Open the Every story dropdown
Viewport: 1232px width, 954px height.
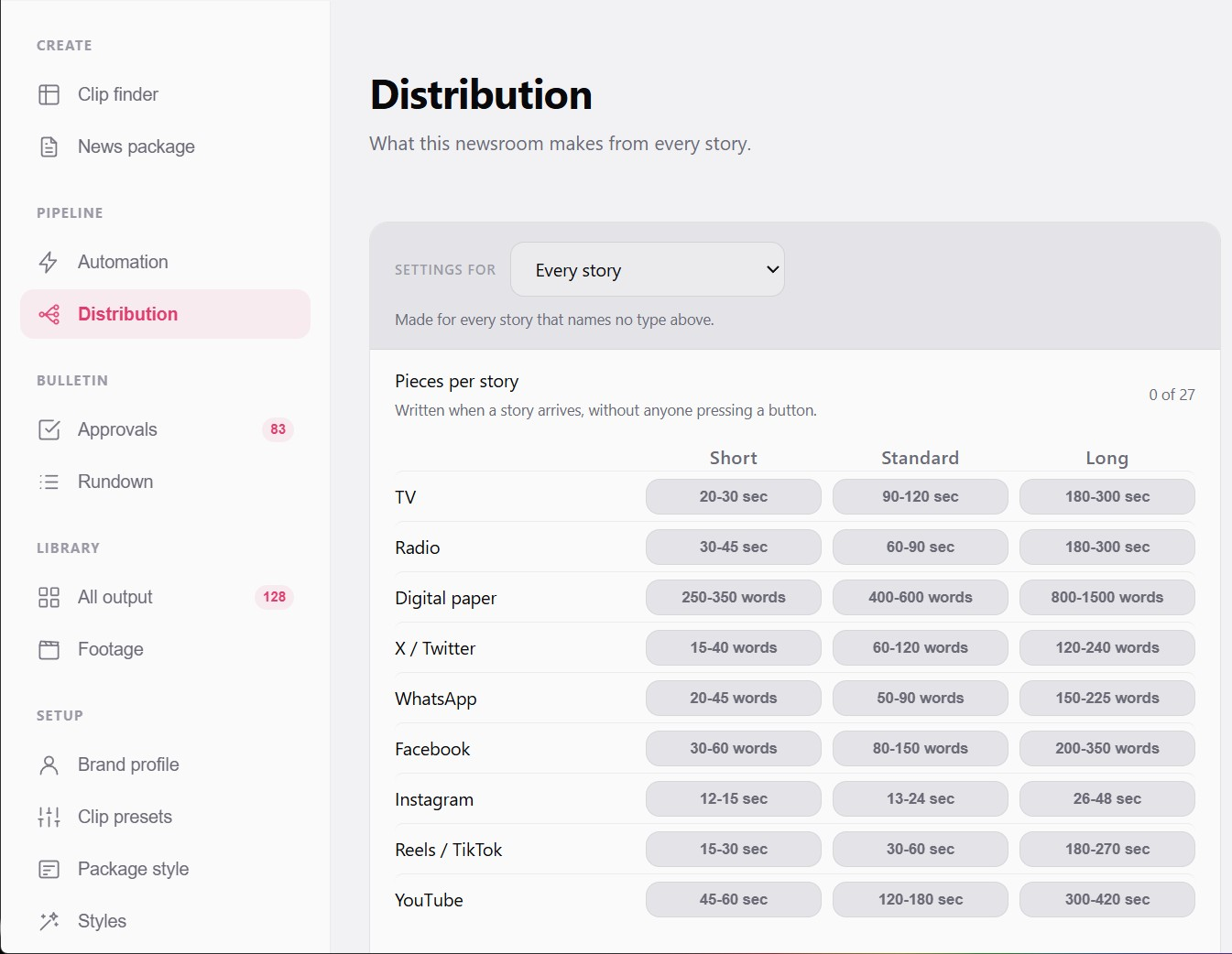coord(648,269)
